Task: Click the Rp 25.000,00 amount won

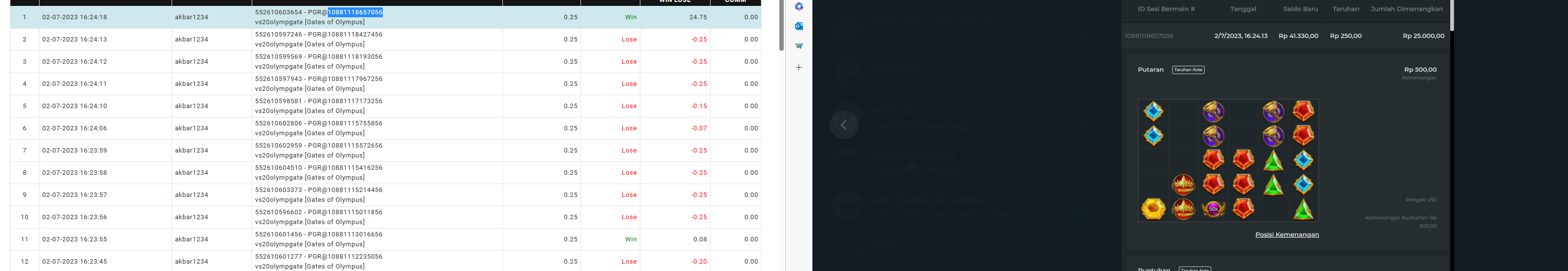Action: pyautogui.click(x=1423, y=36)
